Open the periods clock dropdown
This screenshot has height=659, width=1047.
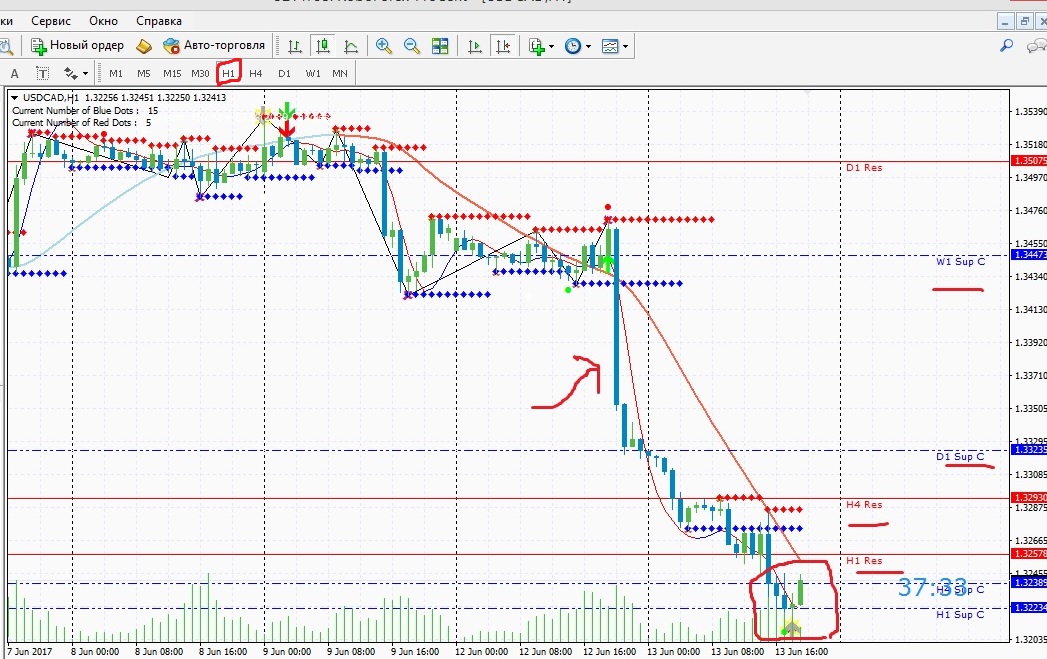click(578, 46)
